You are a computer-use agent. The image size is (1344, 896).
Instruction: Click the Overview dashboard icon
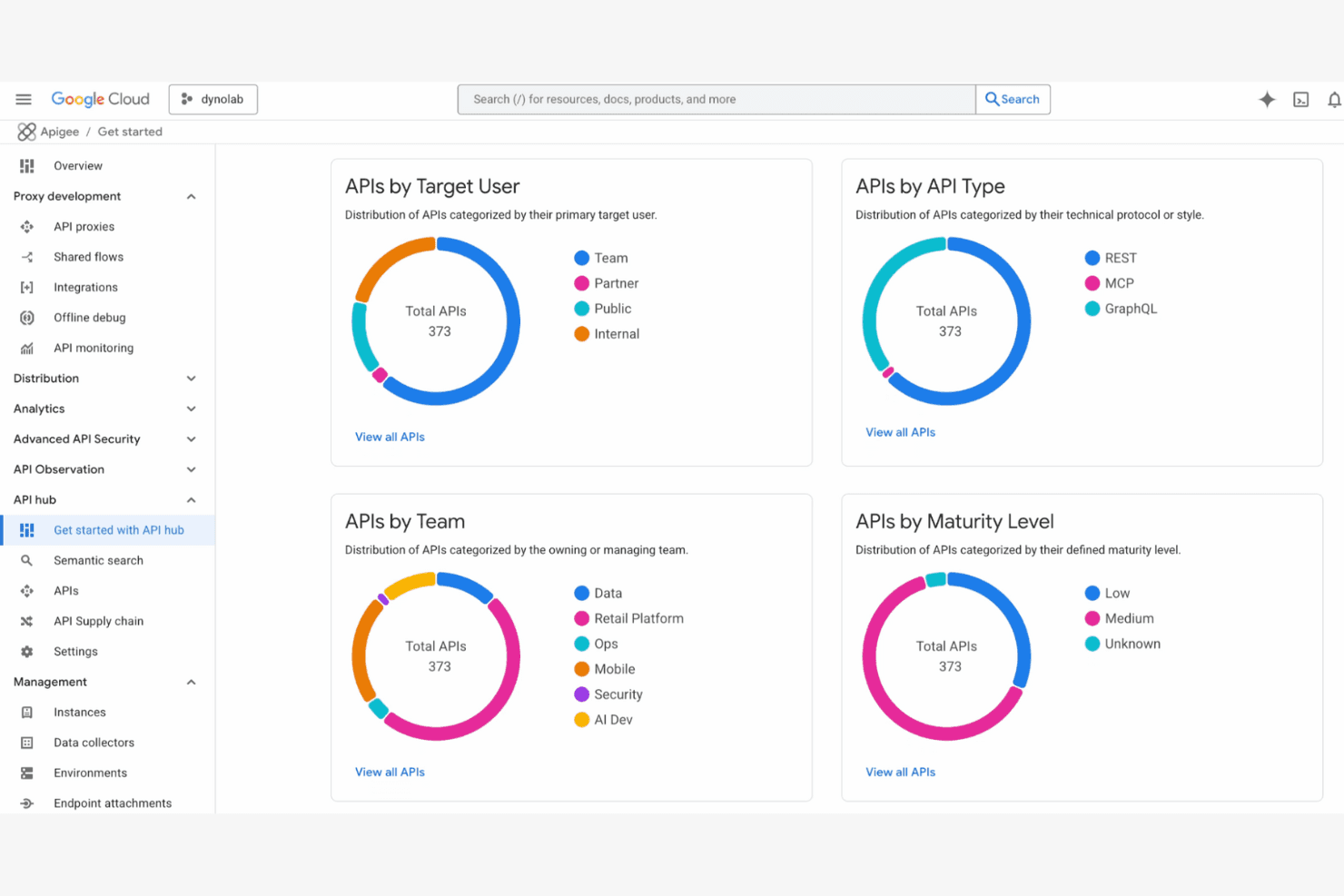27,166
